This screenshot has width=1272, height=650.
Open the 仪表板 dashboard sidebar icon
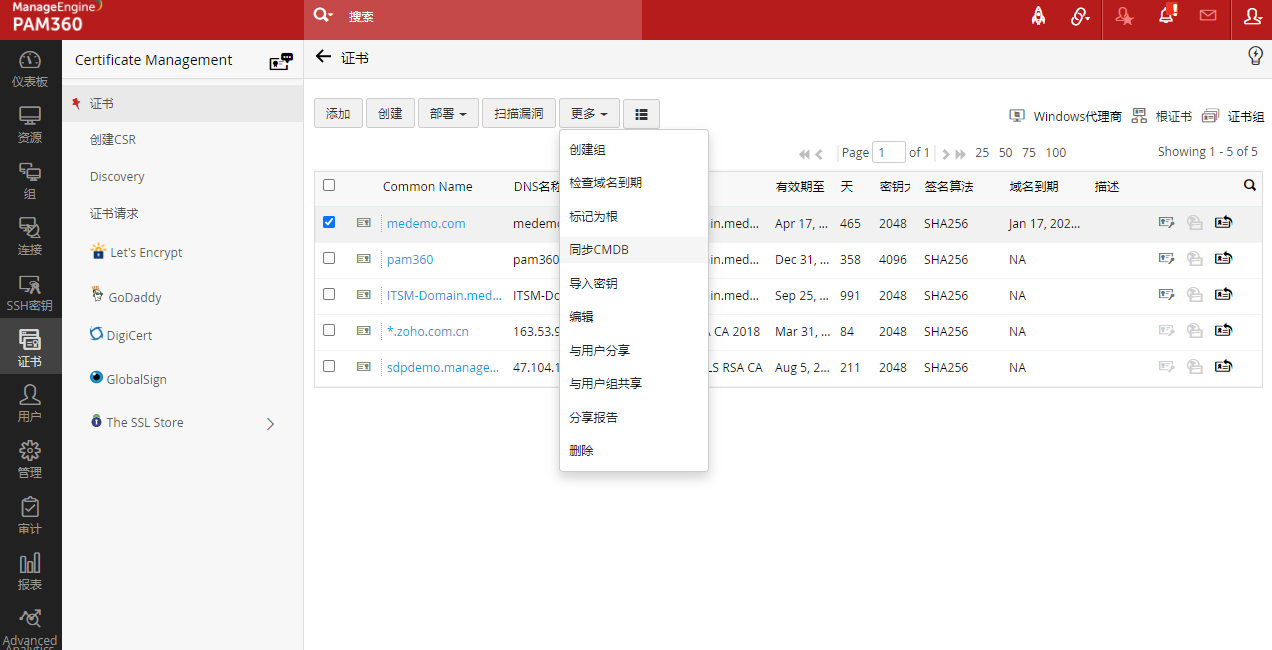(30, 69)
